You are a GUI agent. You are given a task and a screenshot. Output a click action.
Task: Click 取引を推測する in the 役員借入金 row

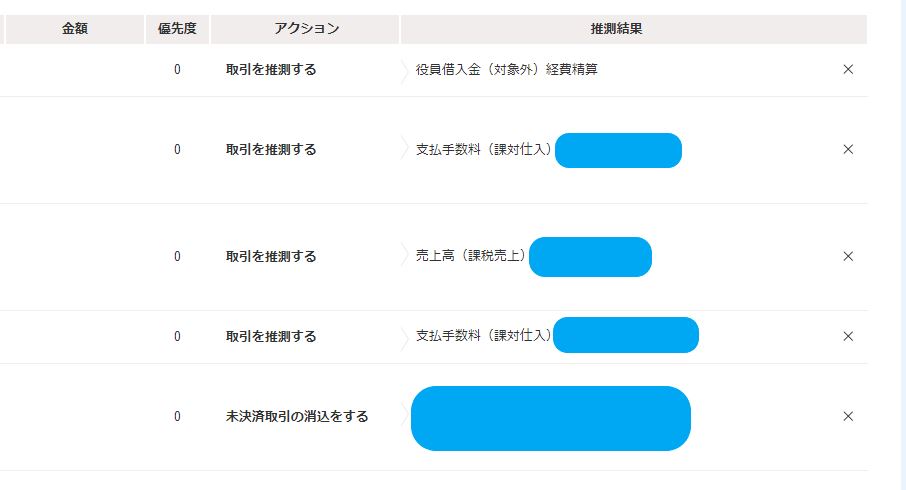271,70
